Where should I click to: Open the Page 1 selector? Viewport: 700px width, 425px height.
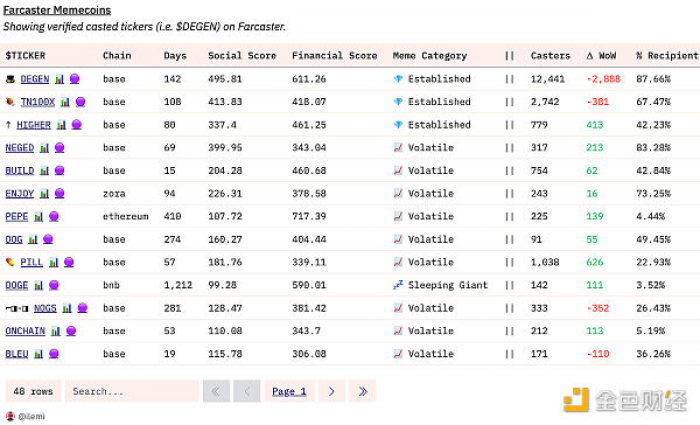[289, 392]
